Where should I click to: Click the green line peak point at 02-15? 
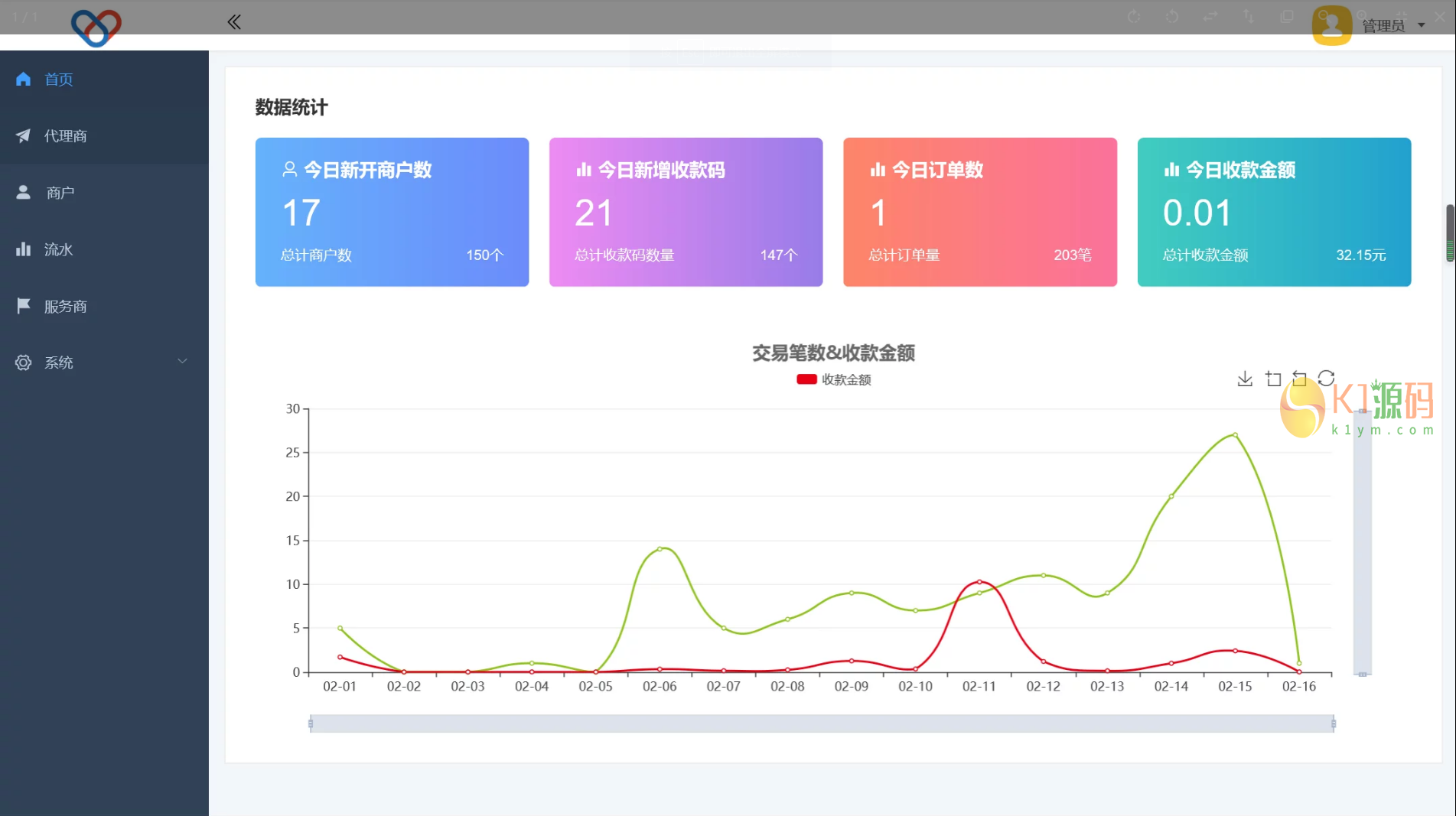point(1235,435)
